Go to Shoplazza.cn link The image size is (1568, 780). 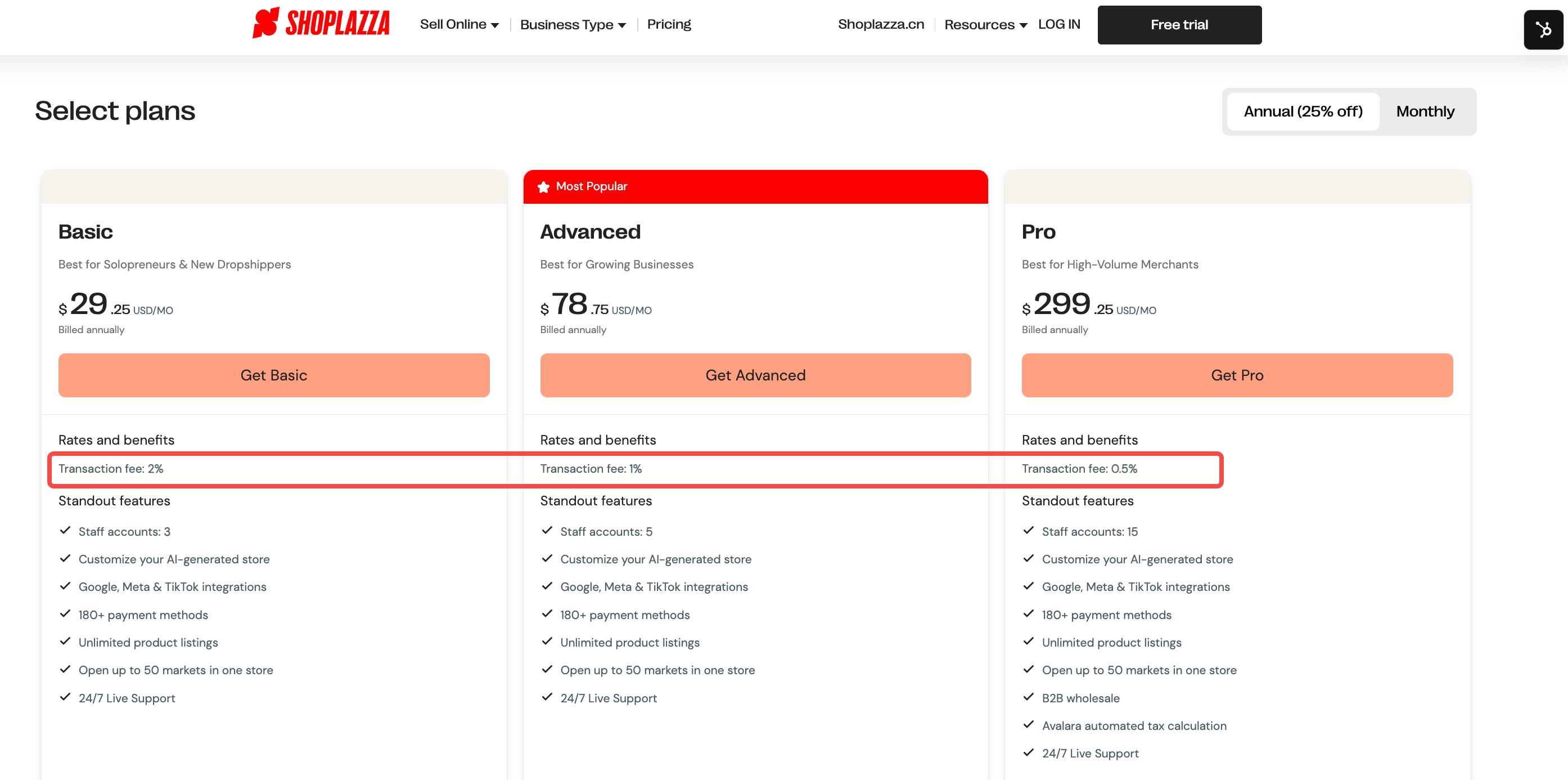point(881,24)
